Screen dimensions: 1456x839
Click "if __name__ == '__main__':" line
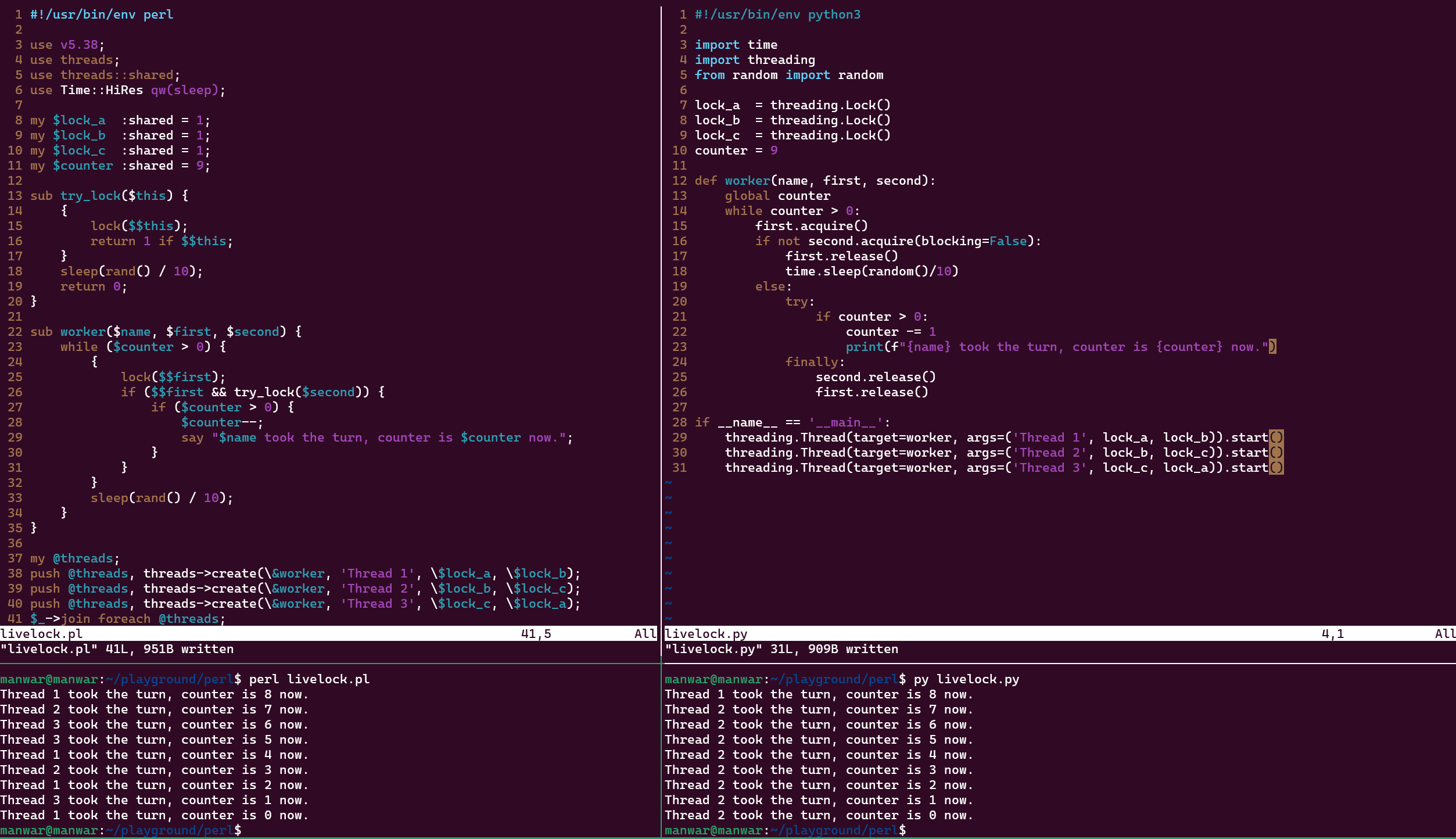[x=793, y=422]
